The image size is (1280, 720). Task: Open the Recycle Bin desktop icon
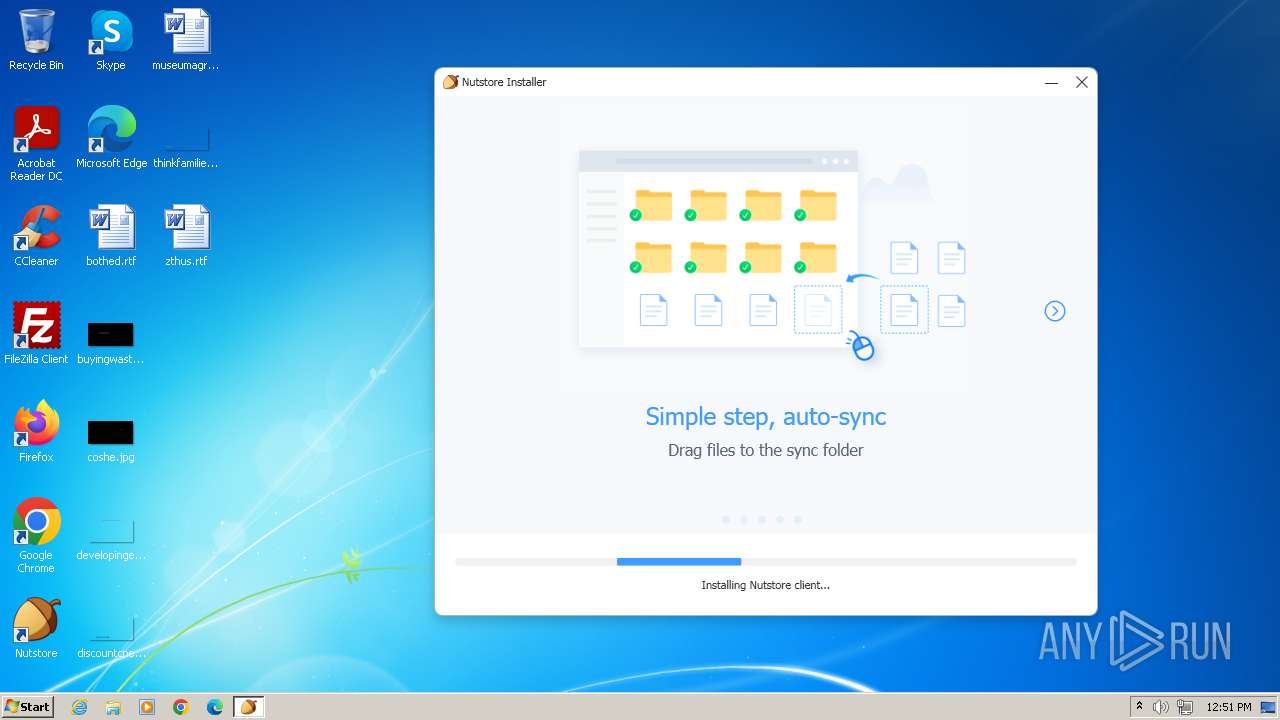point(36,41)
